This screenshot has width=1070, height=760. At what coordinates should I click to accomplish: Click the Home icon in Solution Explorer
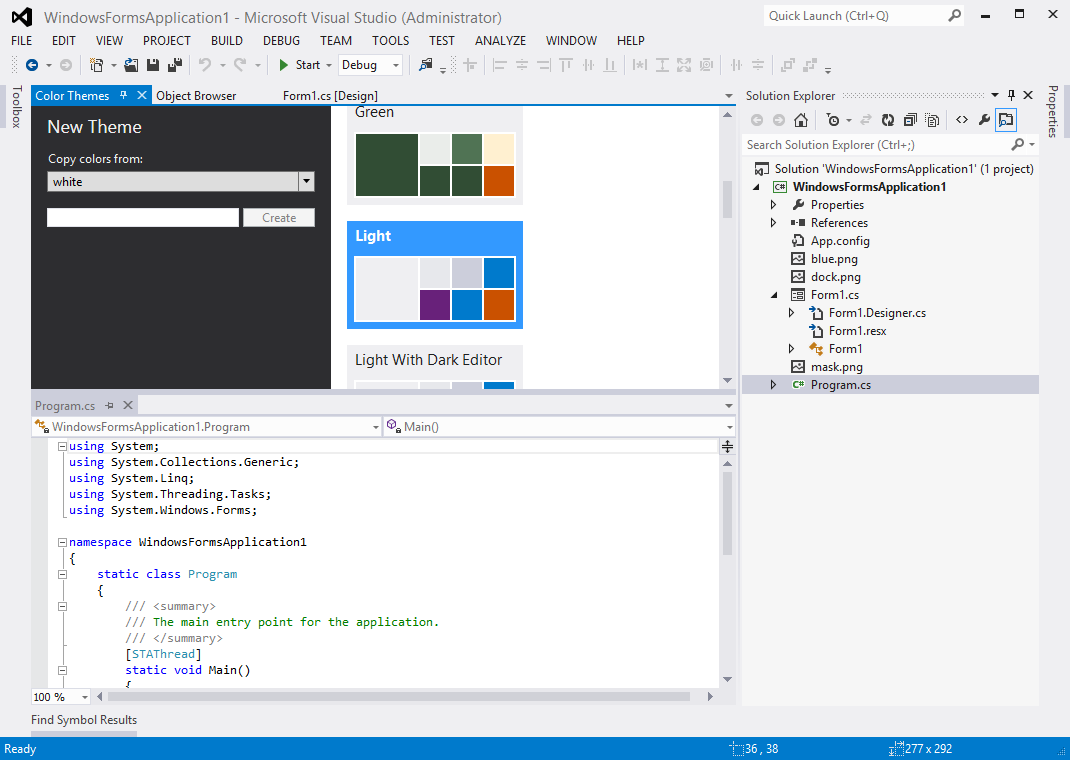tap(800, 119)
